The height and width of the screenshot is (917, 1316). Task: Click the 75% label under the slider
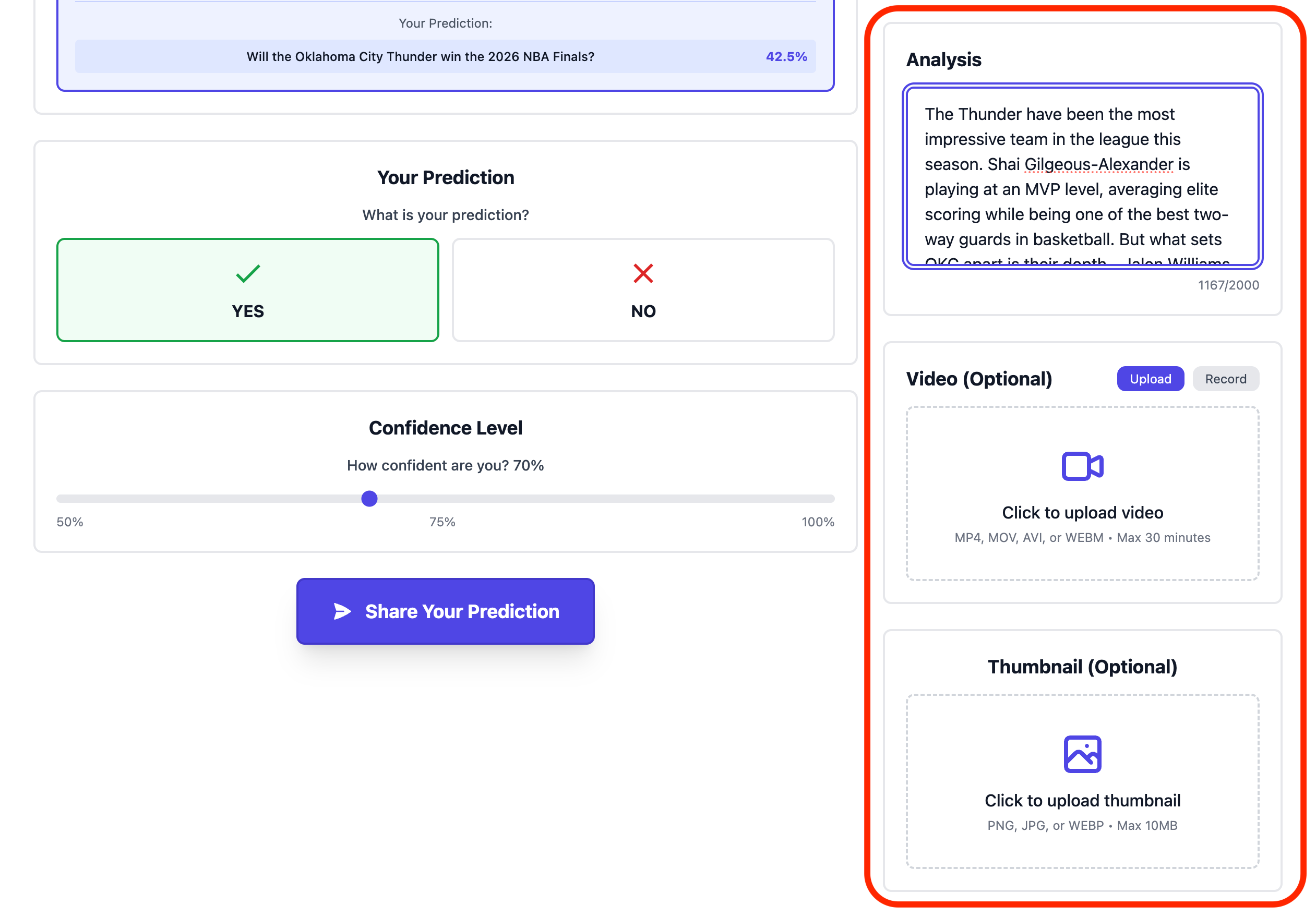(x=442, y=522)
